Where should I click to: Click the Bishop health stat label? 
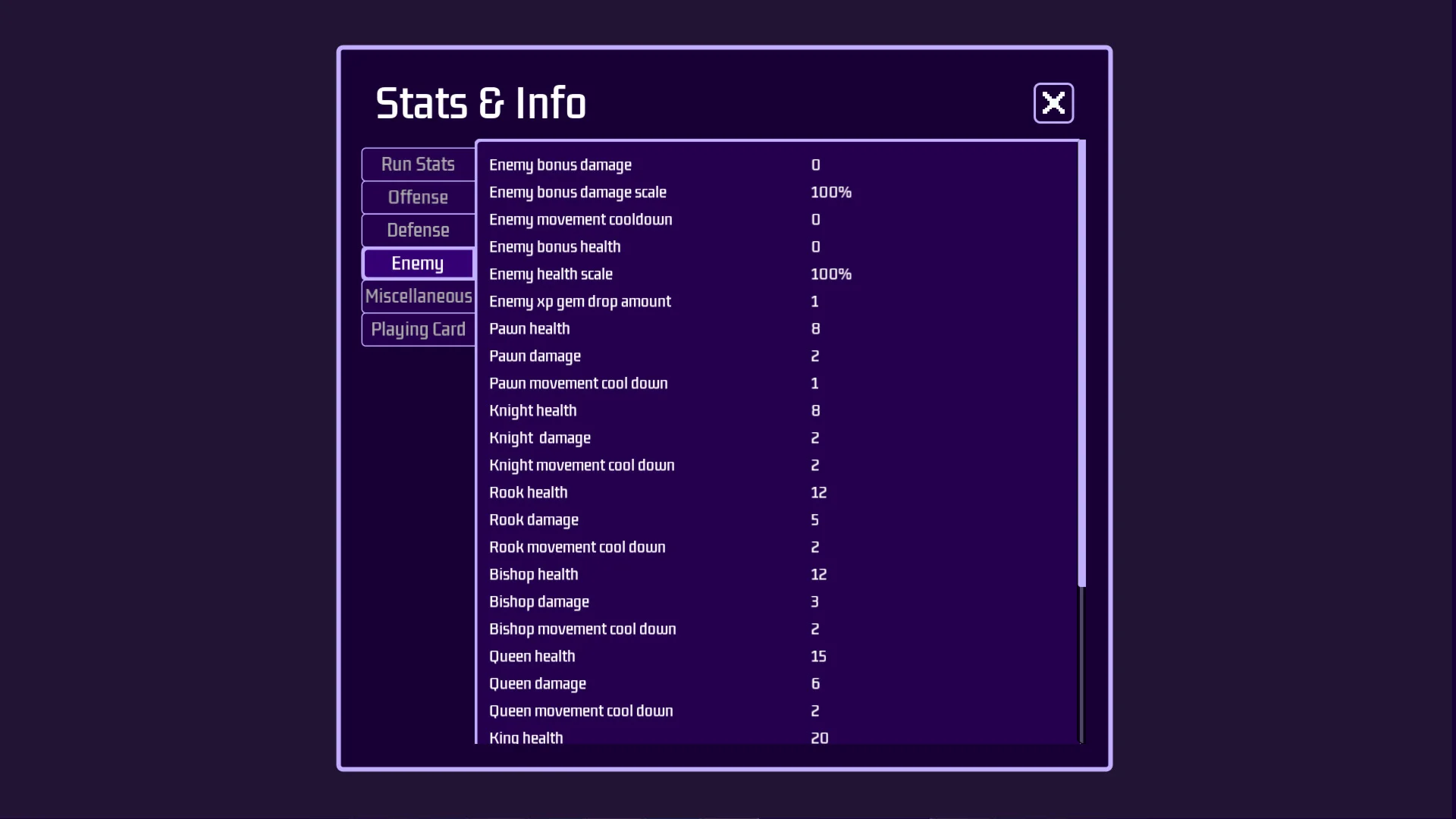coord(533,575)
